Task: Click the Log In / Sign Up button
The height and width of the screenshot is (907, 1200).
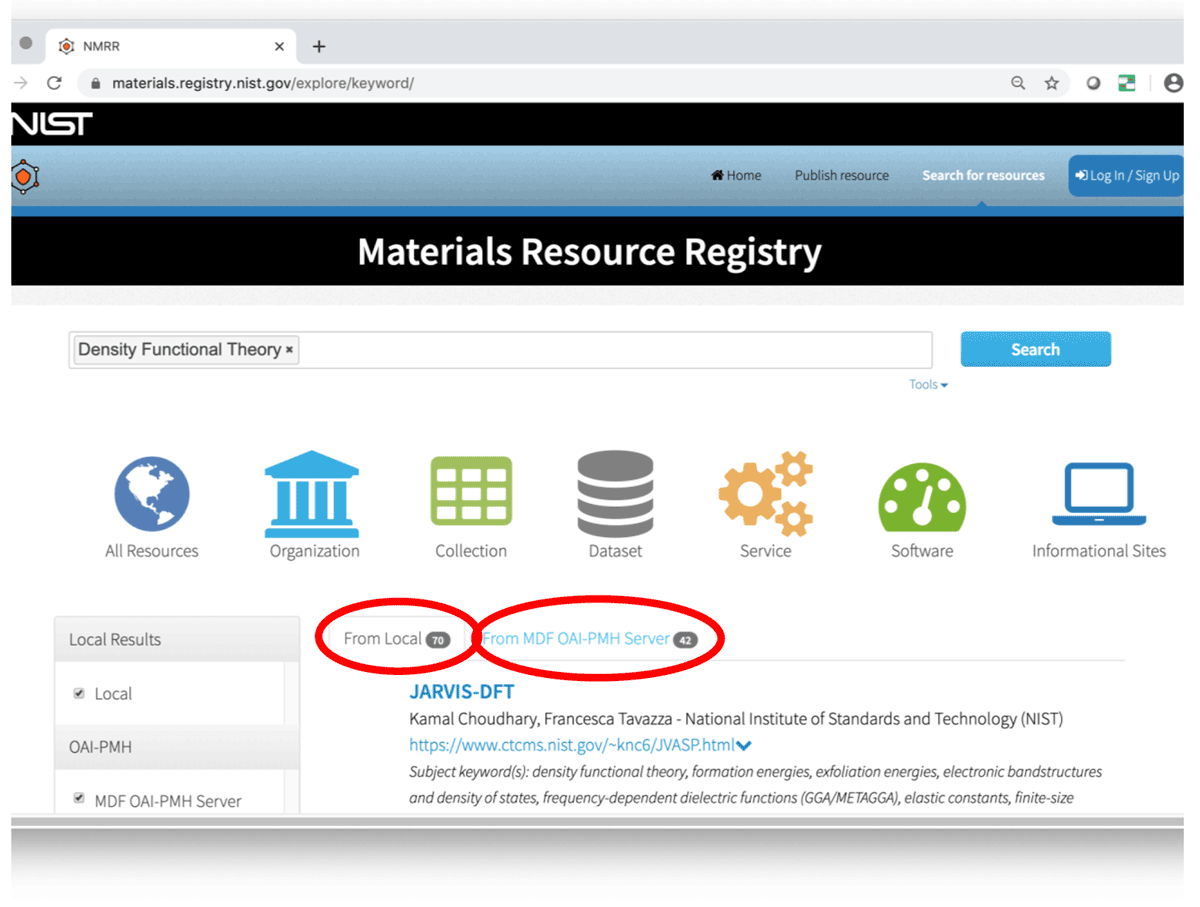Action: [x=1125, y=175]
